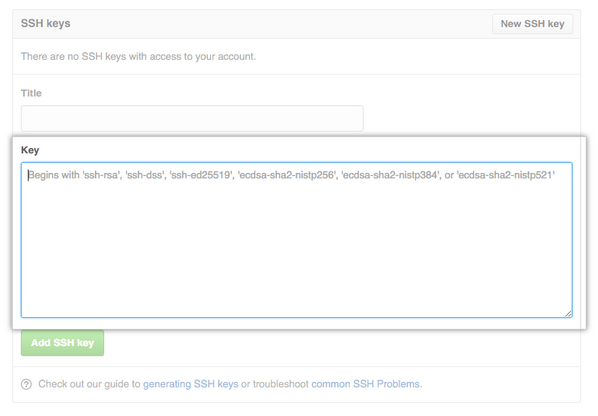The width and height of the screenshot is (598, 416).
Task: Click the 'or troubleshoot' text in the footer
Action: tap(275, 384)
